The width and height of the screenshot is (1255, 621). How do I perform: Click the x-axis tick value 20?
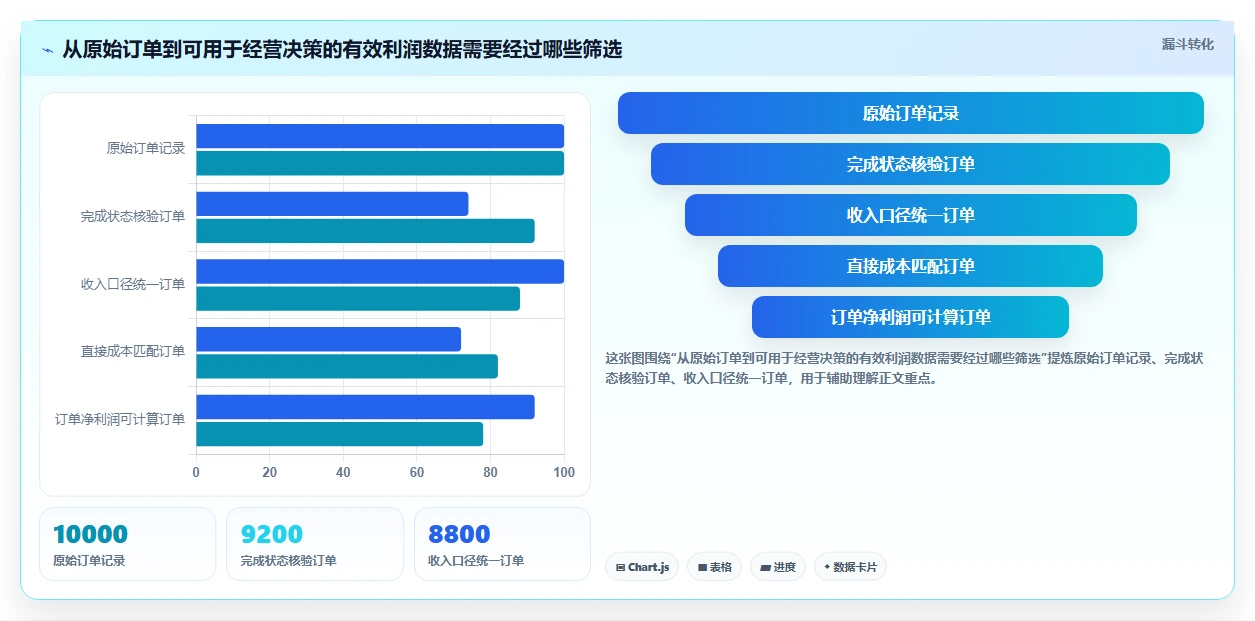point(270,472)
